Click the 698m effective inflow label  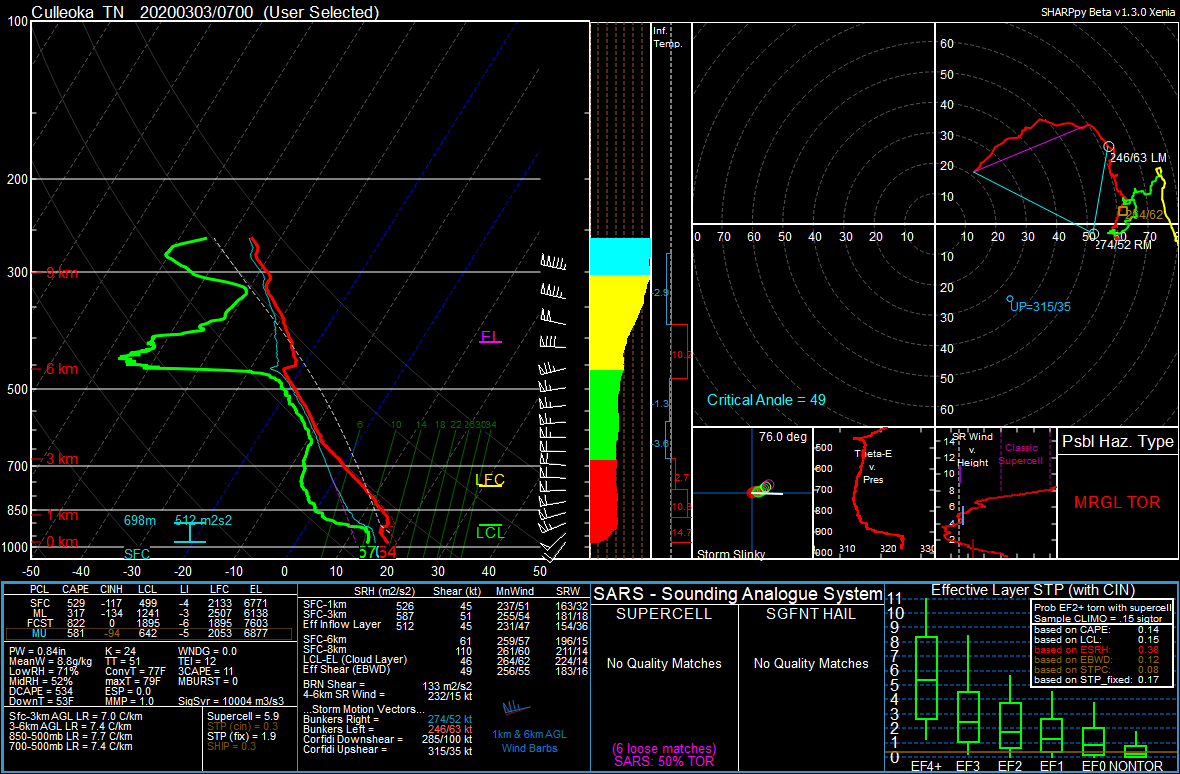pos(140,521)
